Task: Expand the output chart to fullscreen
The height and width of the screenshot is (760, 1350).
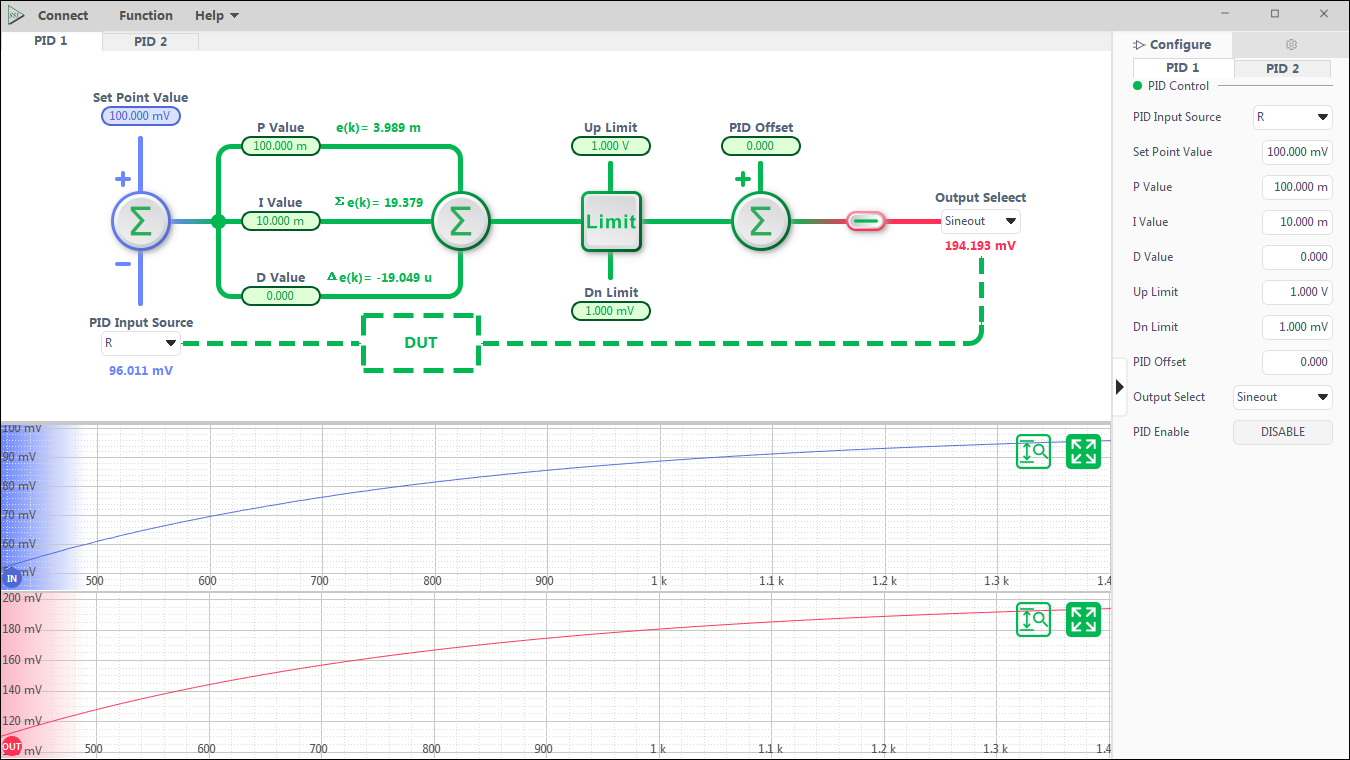Action: tap(1083, 620)
